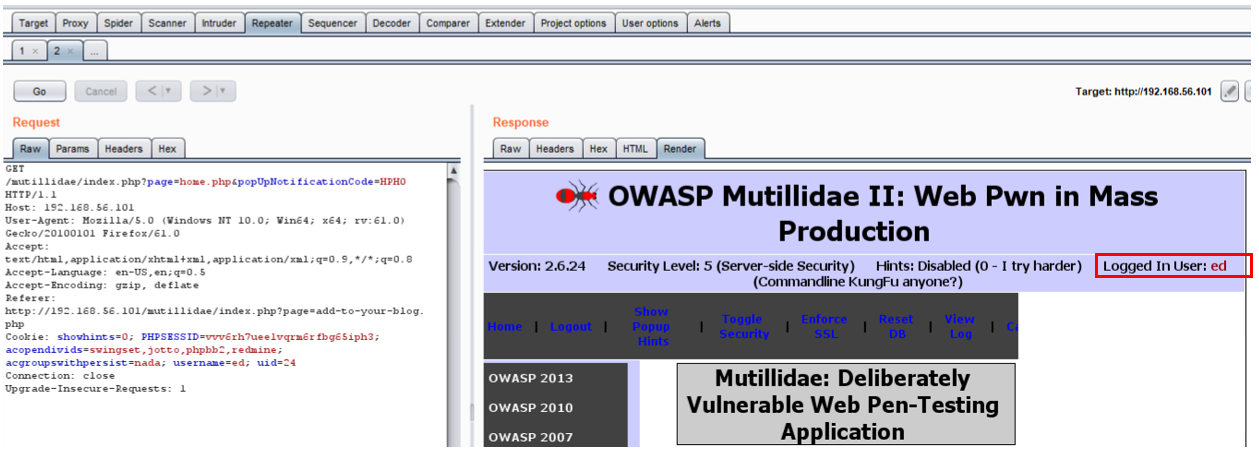1259x456 pixels.
Task: Open the Spider tab
Action: (x=118, y=23)
